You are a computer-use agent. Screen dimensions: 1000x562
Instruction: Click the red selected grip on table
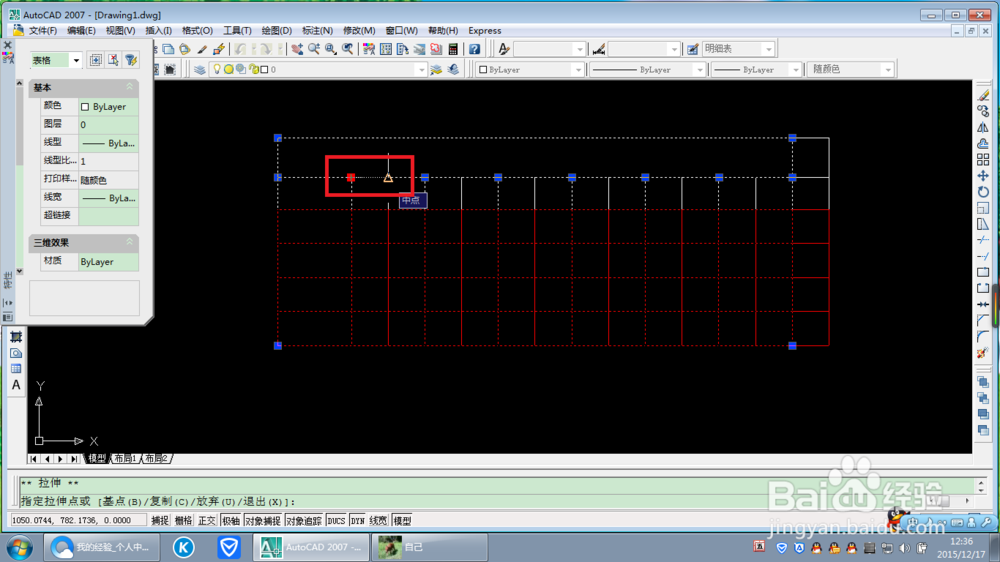(x=351, y=177)
